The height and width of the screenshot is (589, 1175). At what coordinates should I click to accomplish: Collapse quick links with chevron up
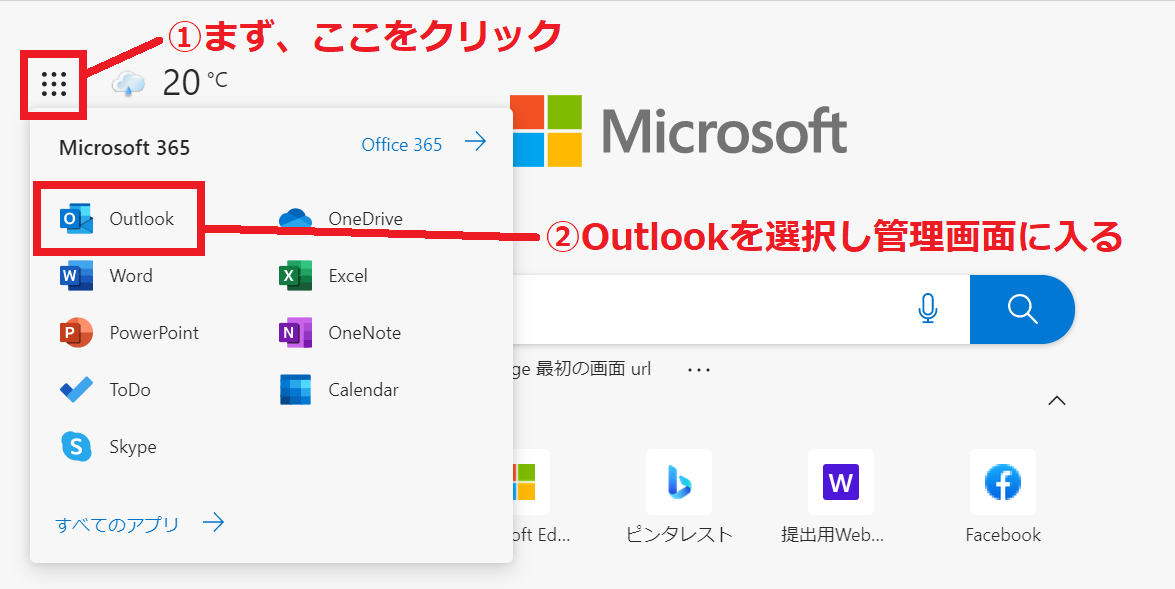(x=1057, y=401)
